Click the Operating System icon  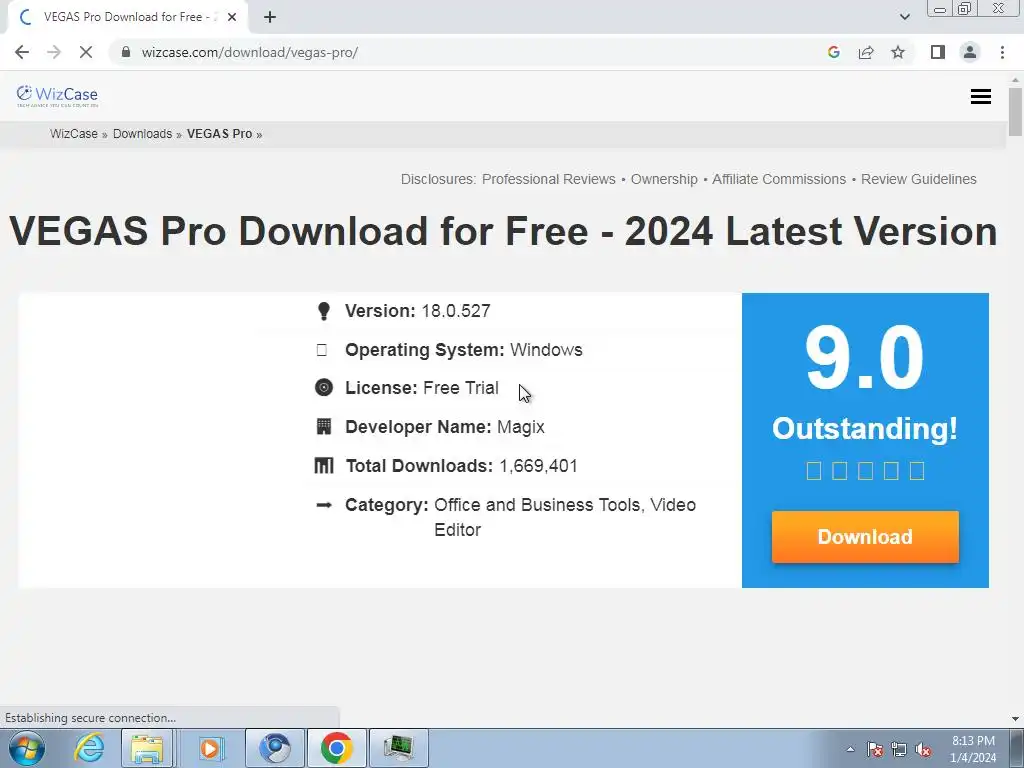pyautogui.click(x=322, y=350)
